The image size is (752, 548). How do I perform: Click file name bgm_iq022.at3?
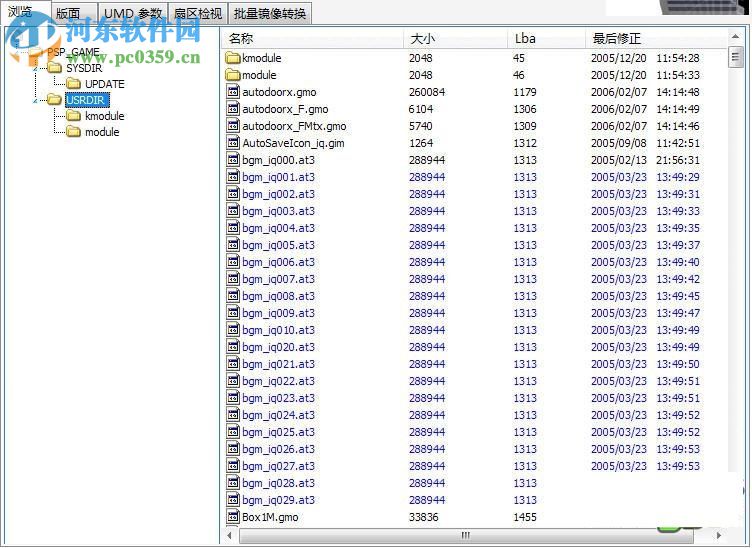point(279,381)
